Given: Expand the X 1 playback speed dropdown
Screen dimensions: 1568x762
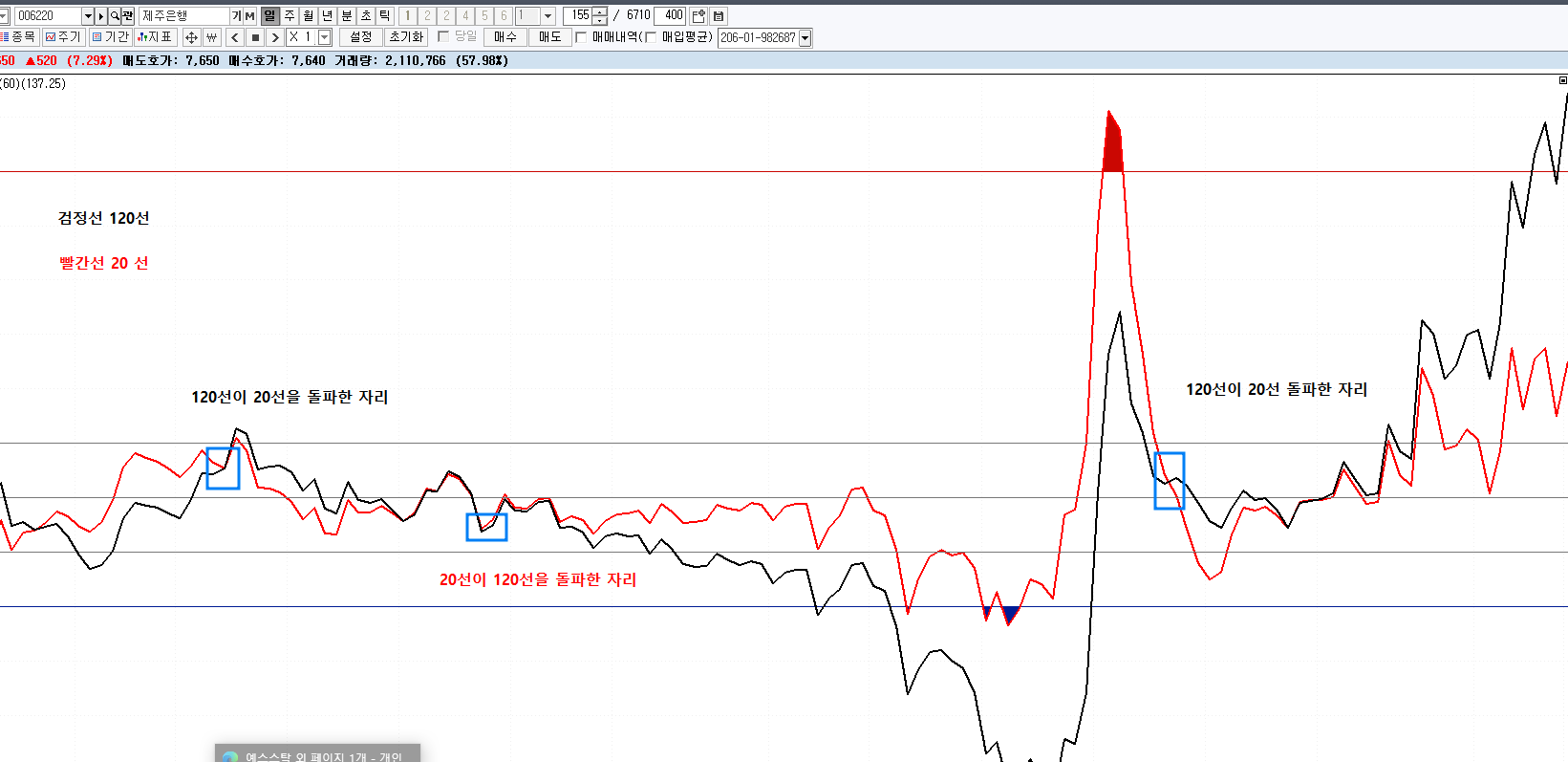Looking at the screenshot, I should [325, 37].
